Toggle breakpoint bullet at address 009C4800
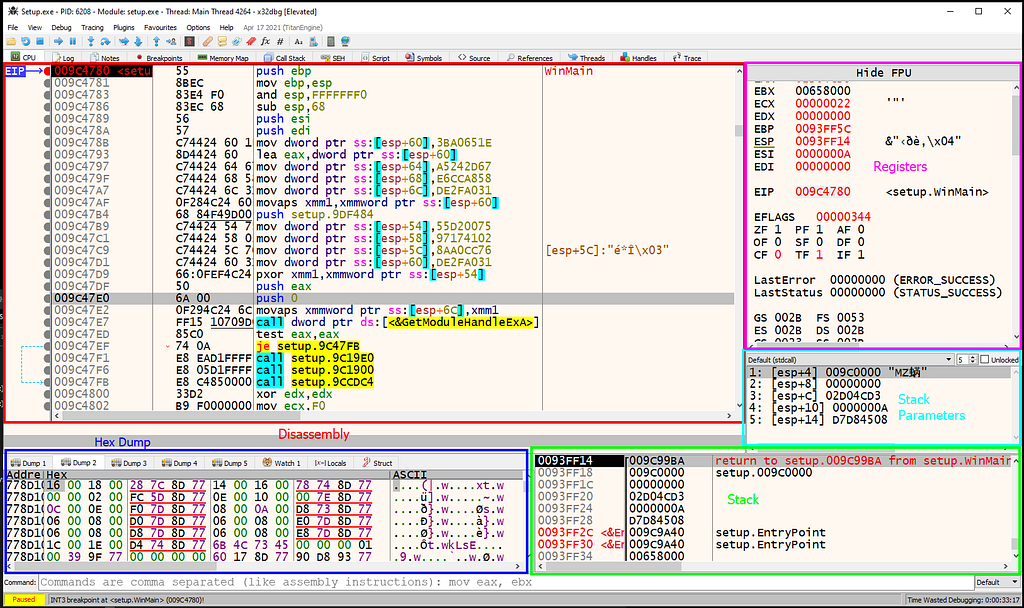This screenshot has height=608, width=1024. point(47,394)
